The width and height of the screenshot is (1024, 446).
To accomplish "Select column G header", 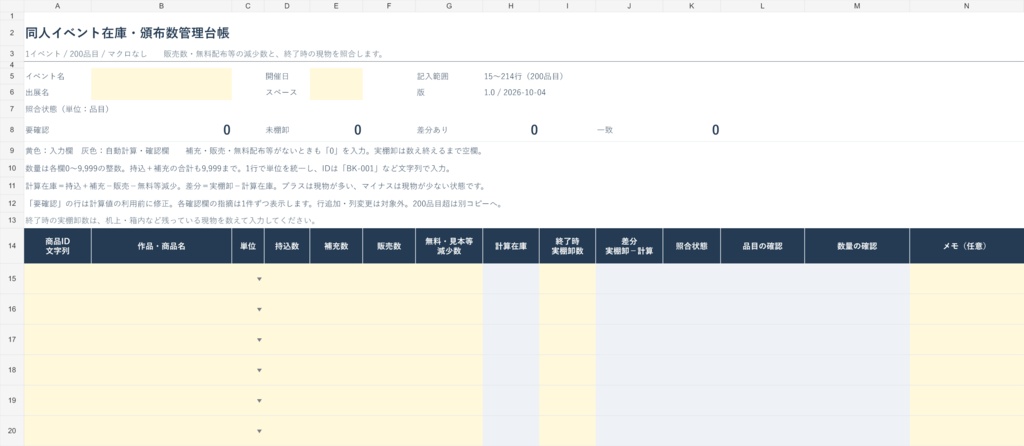I will (449, 6).
